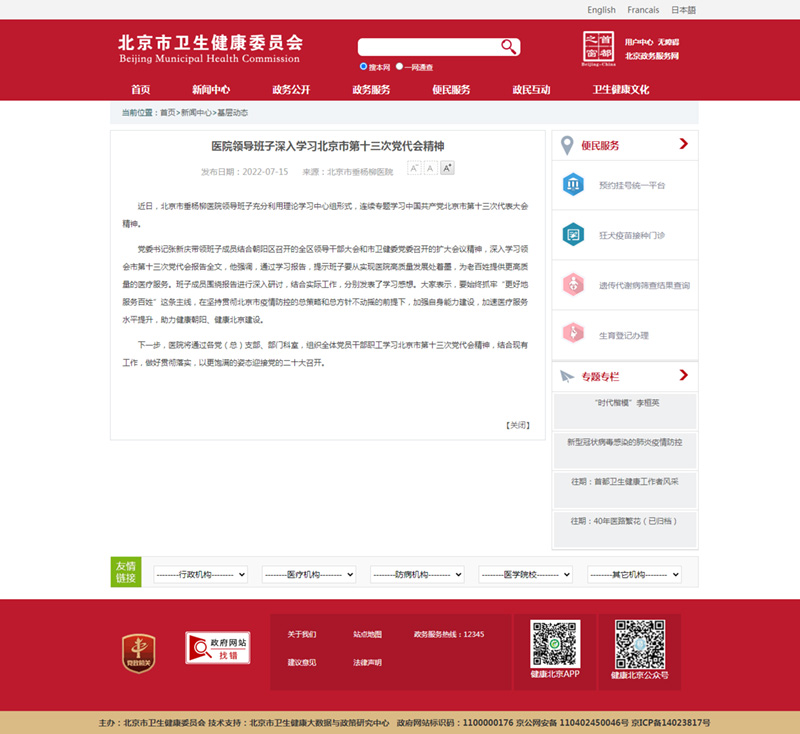Click the search magnifier icon

point(507,46)
